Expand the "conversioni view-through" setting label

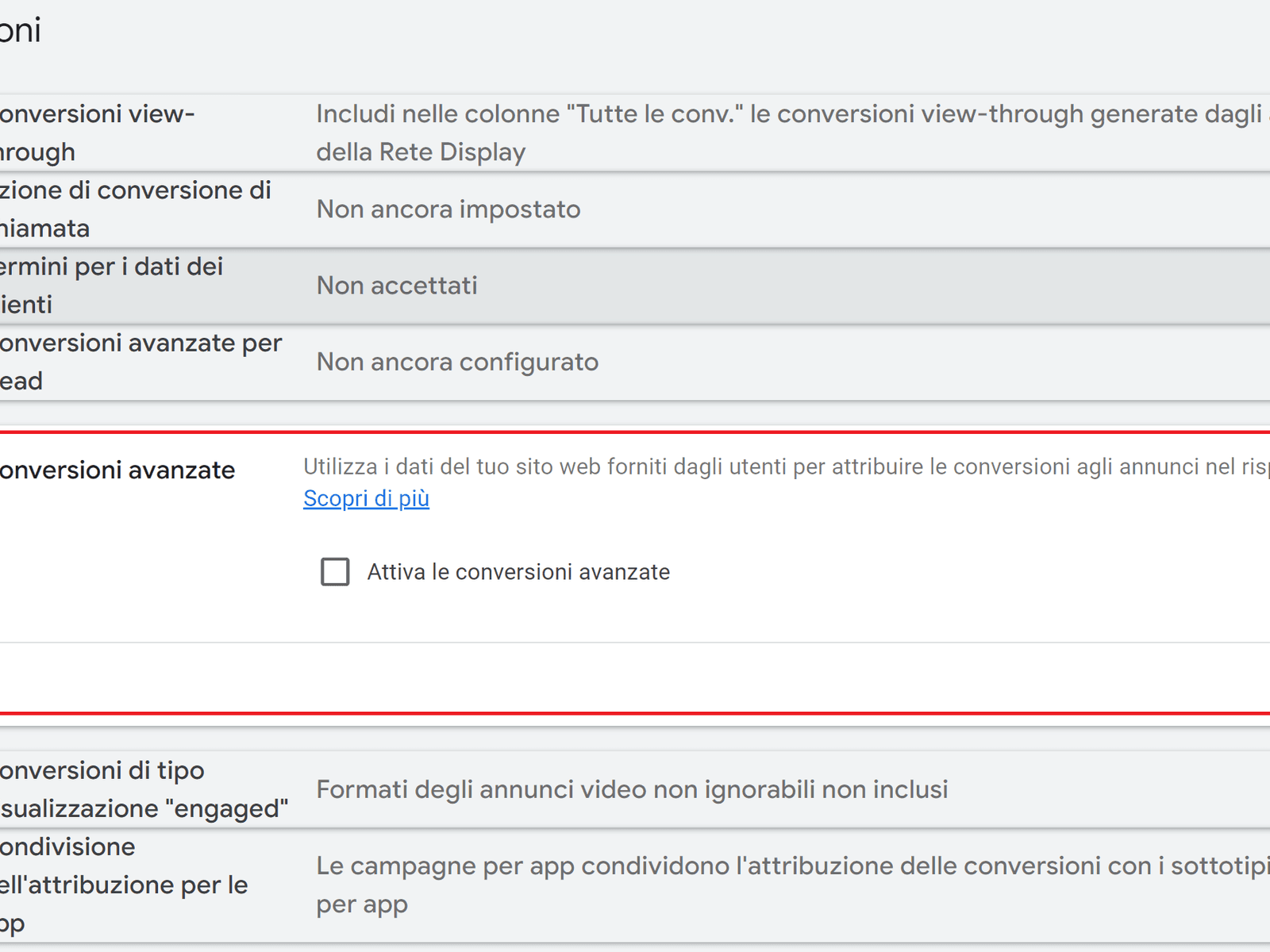coord(95,132)
